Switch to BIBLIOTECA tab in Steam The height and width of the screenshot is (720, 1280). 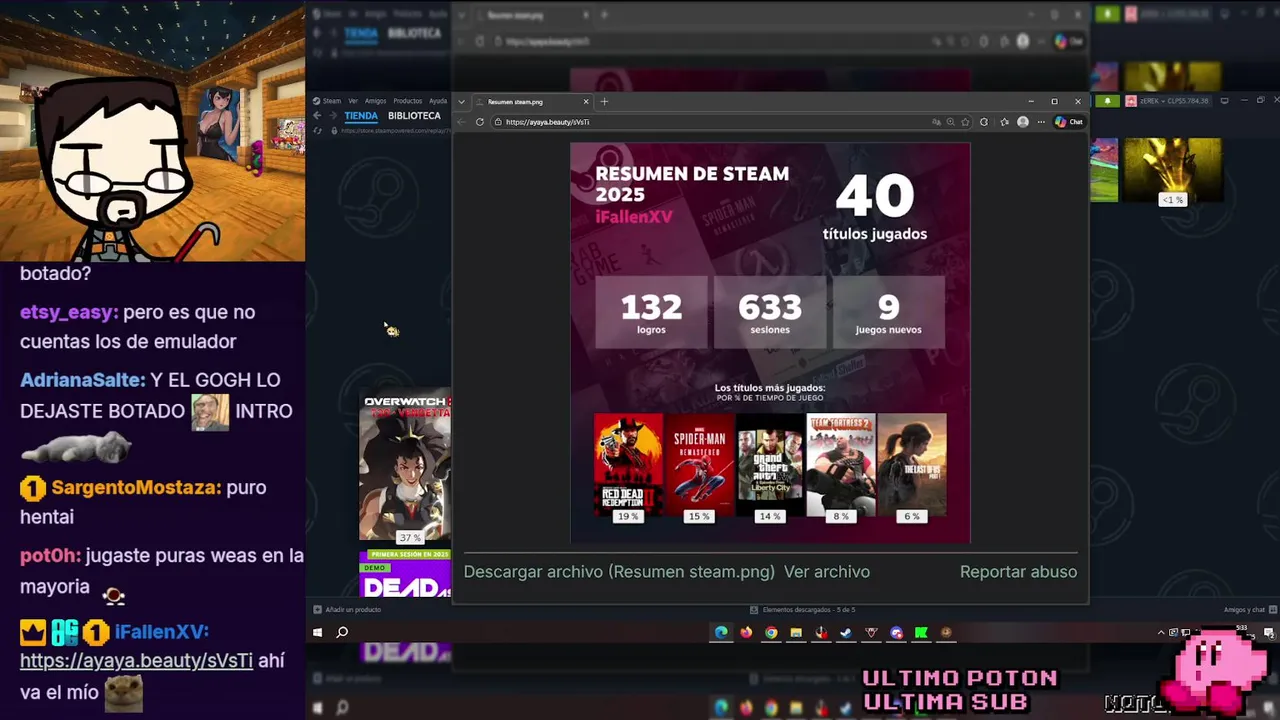click(414, 116)
